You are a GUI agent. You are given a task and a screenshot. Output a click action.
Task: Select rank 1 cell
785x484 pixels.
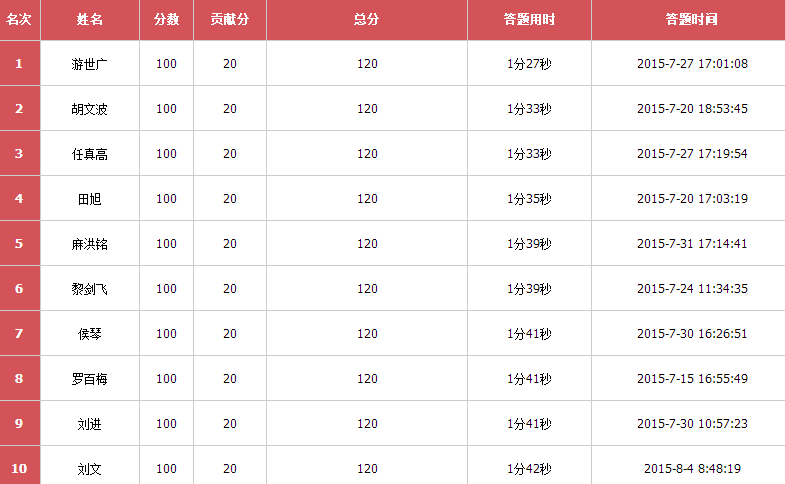click(19, 64)
